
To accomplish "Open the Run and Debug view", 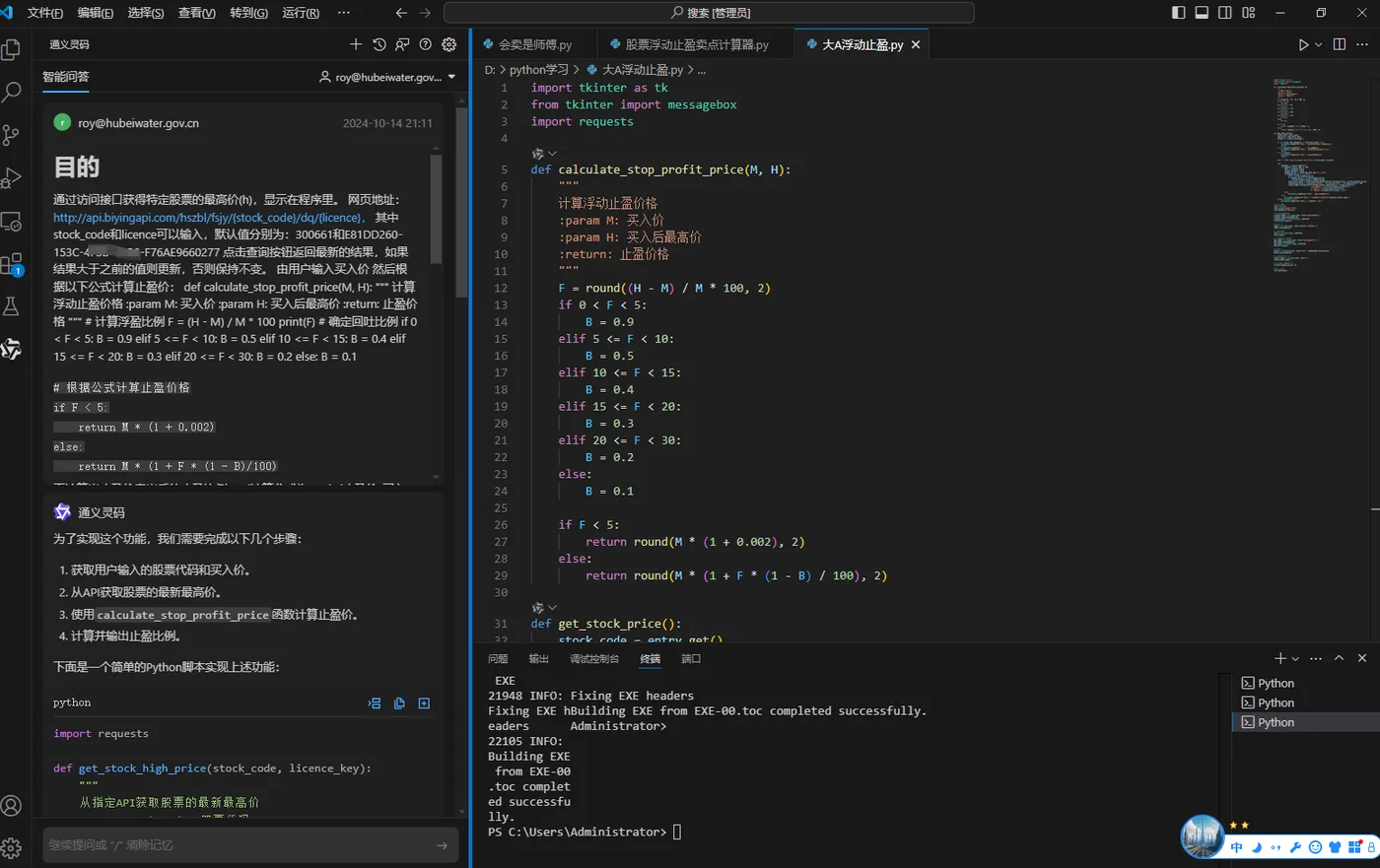I will point(12,178).
